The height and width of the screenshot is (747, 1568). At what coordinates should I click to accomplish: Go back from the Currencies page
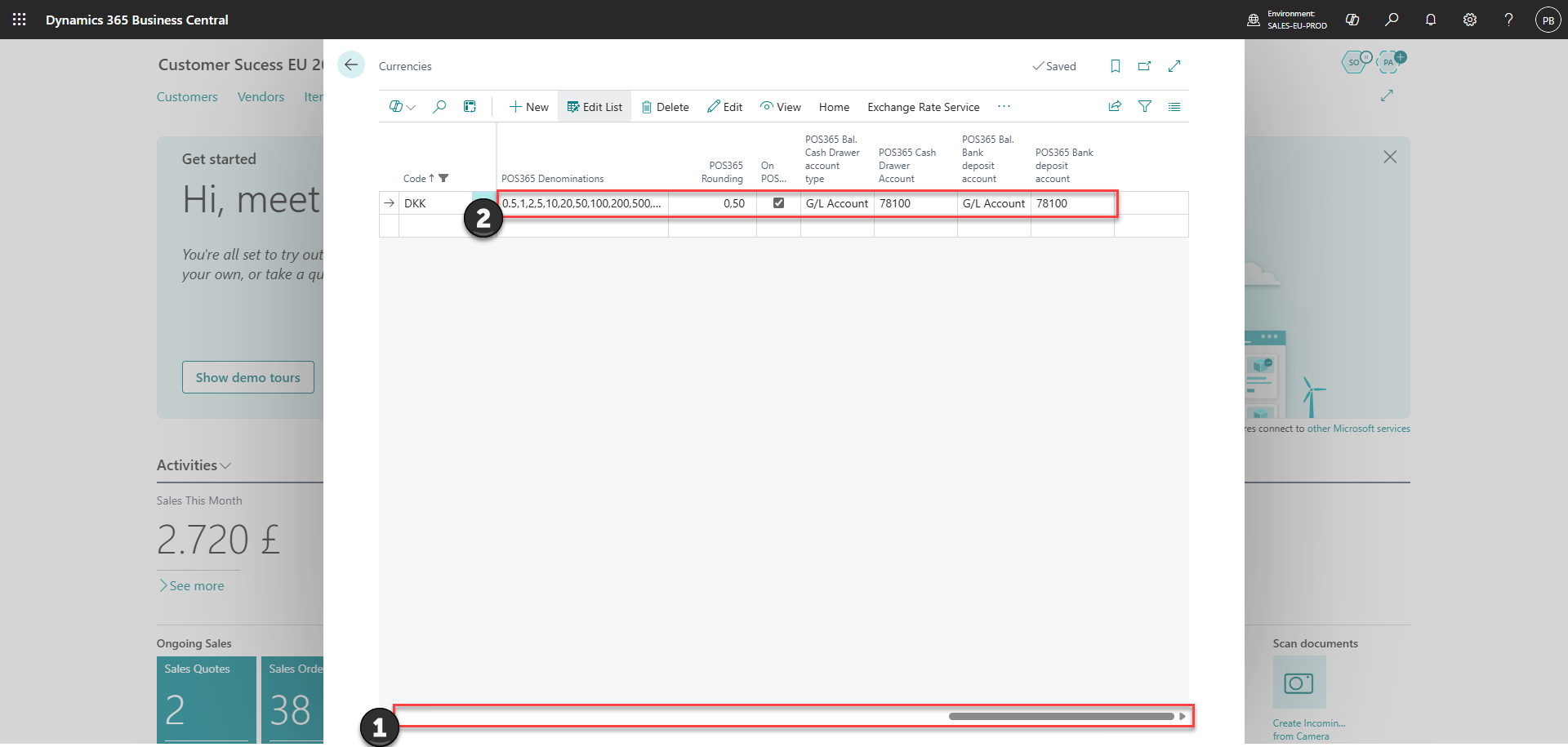tap(351, 64)
